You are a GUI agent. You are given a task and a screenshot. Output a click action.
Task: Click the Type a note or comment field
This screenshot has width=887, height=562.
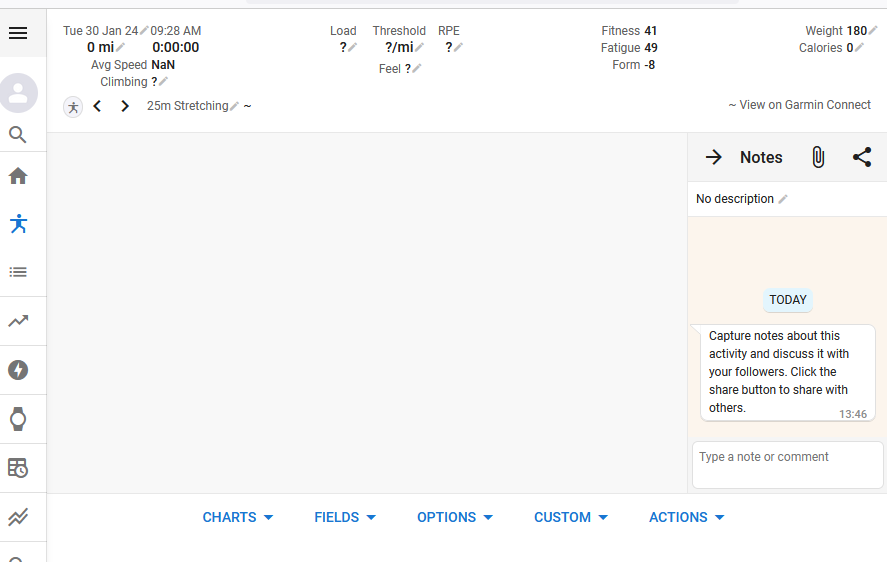(787, 465)
